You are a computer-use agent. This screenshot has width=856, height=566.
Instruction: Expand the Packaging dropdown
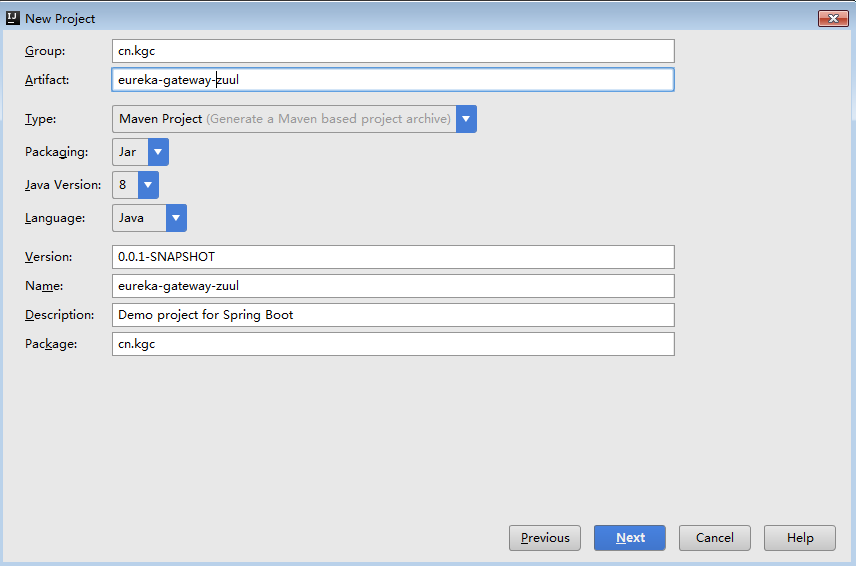click(158, 152)
